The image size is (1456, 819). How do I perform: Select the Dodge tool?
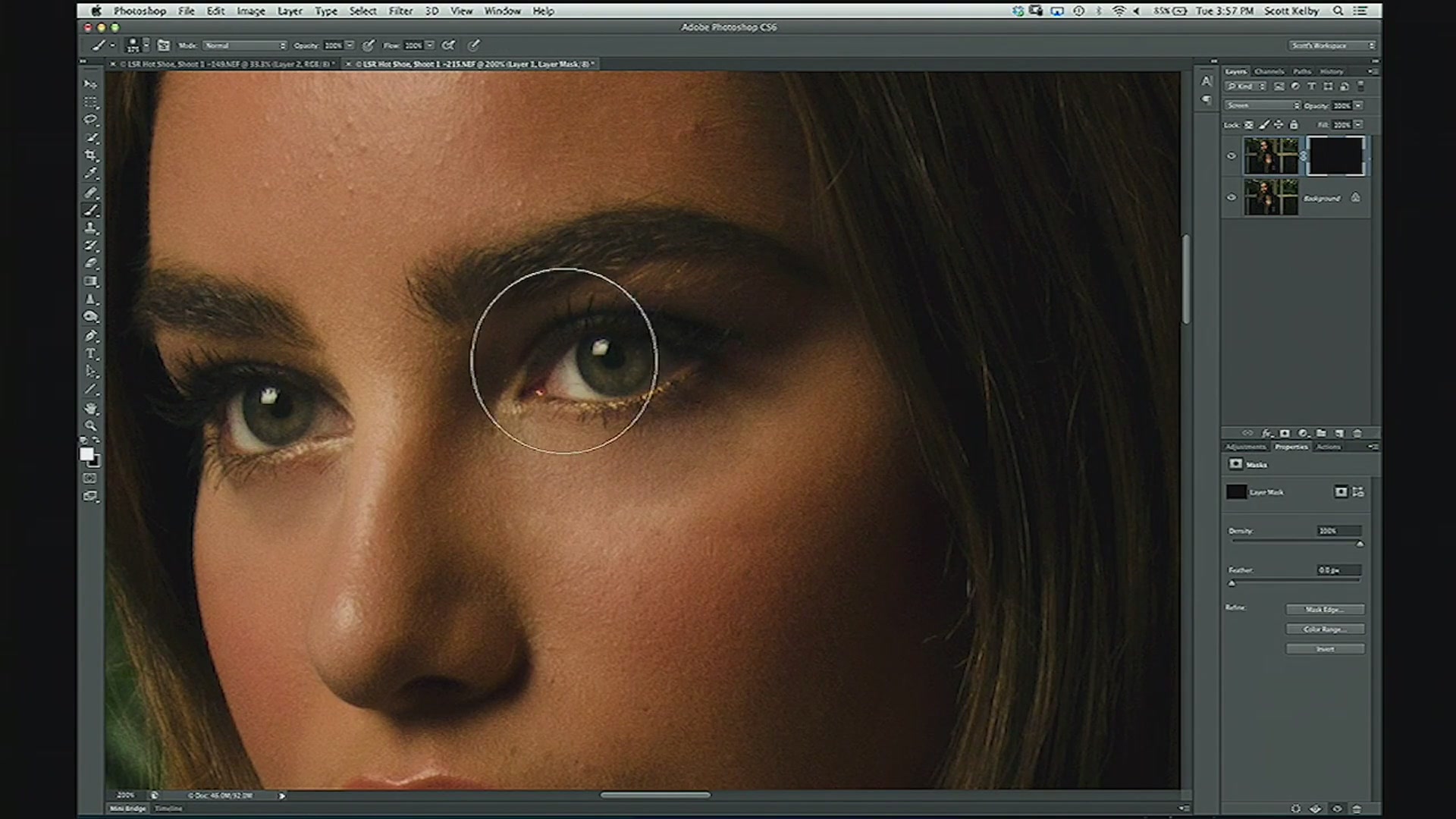point(91,317)
